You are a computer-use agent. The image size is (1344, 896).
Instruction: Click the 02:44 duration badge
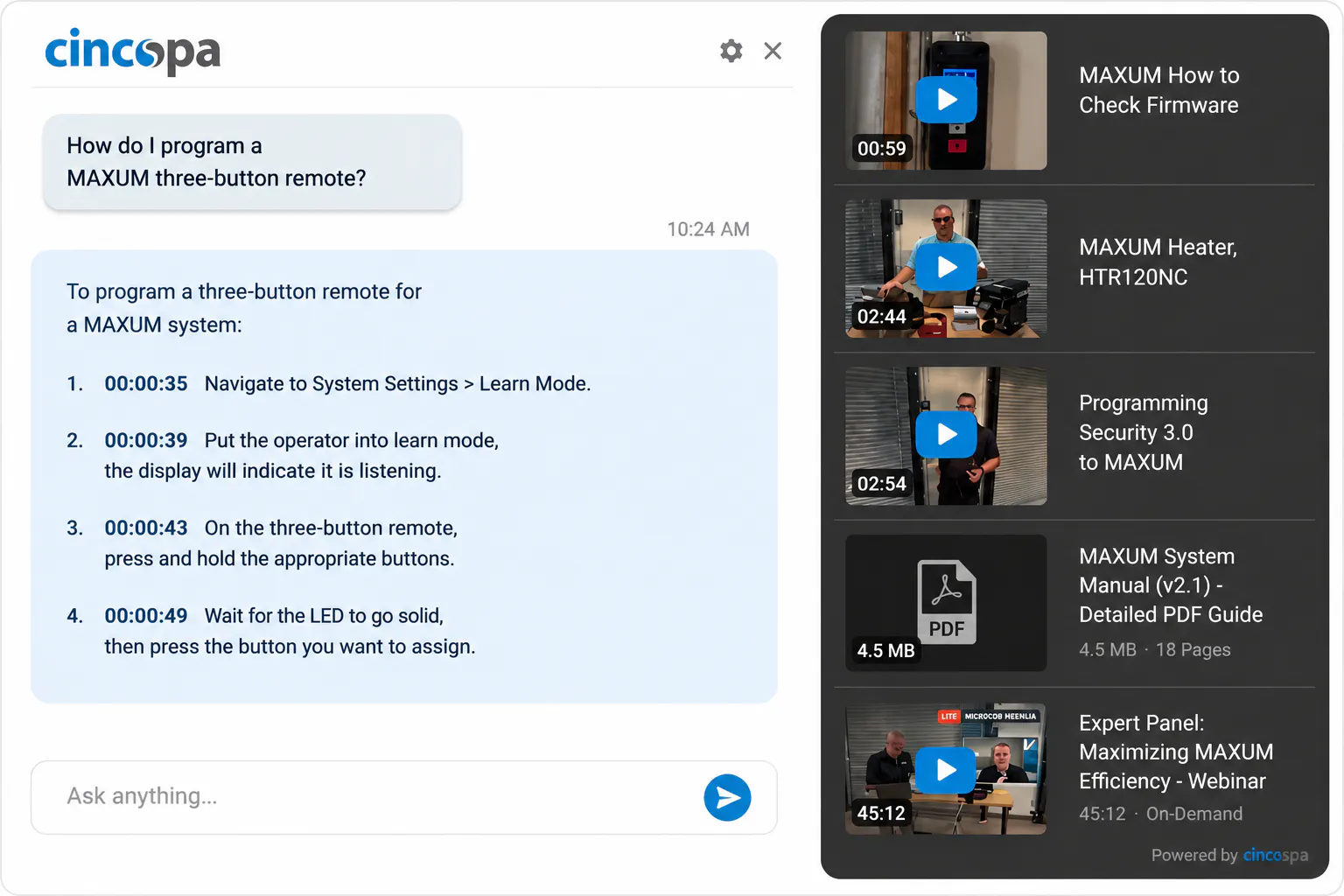pyautogui.click(x=881, y=317)
